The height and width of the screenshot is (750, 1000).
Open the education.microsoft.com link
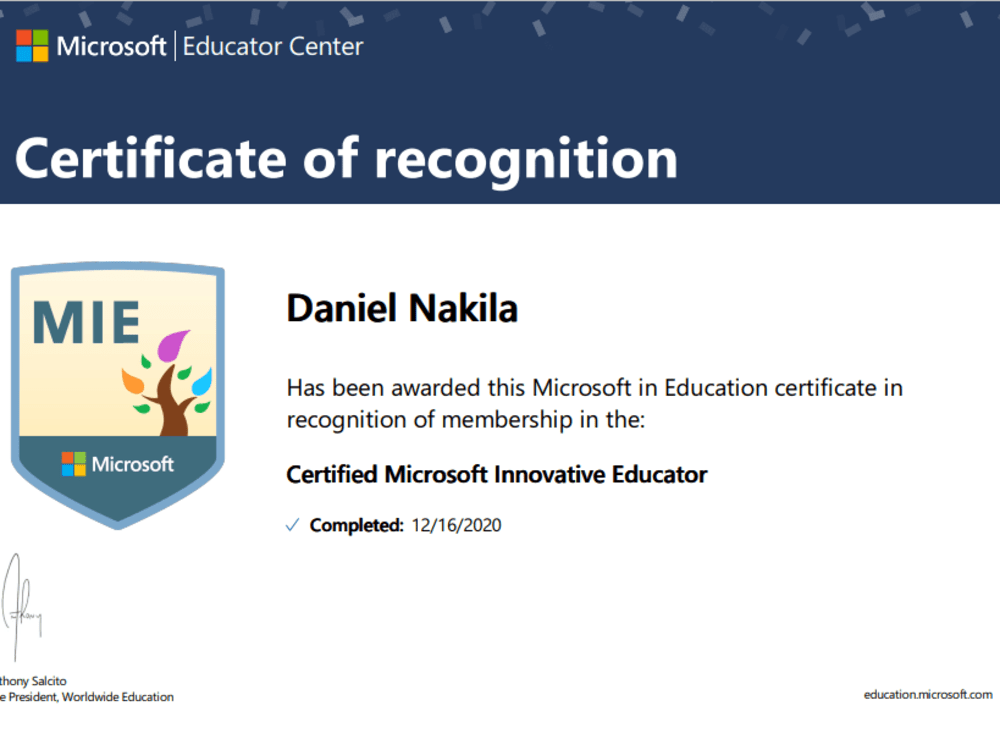click(x=928, y=695)
